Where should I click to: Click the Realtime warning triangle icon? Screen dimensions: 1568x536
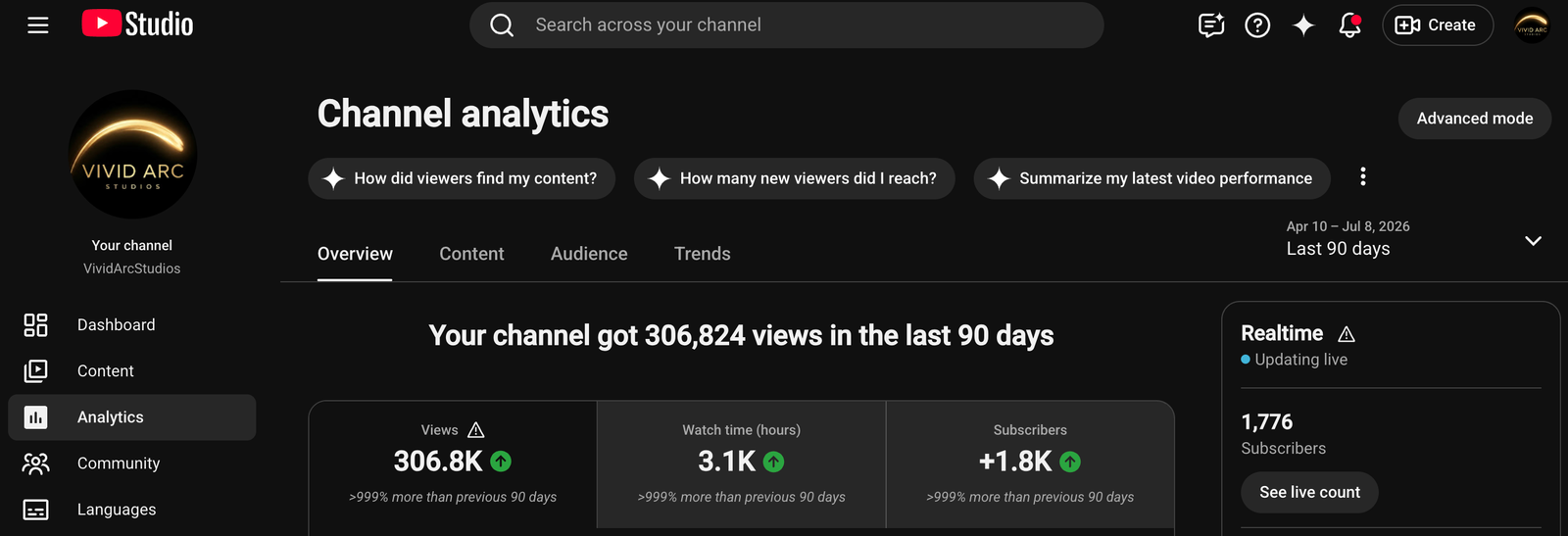pos(1347,334)
